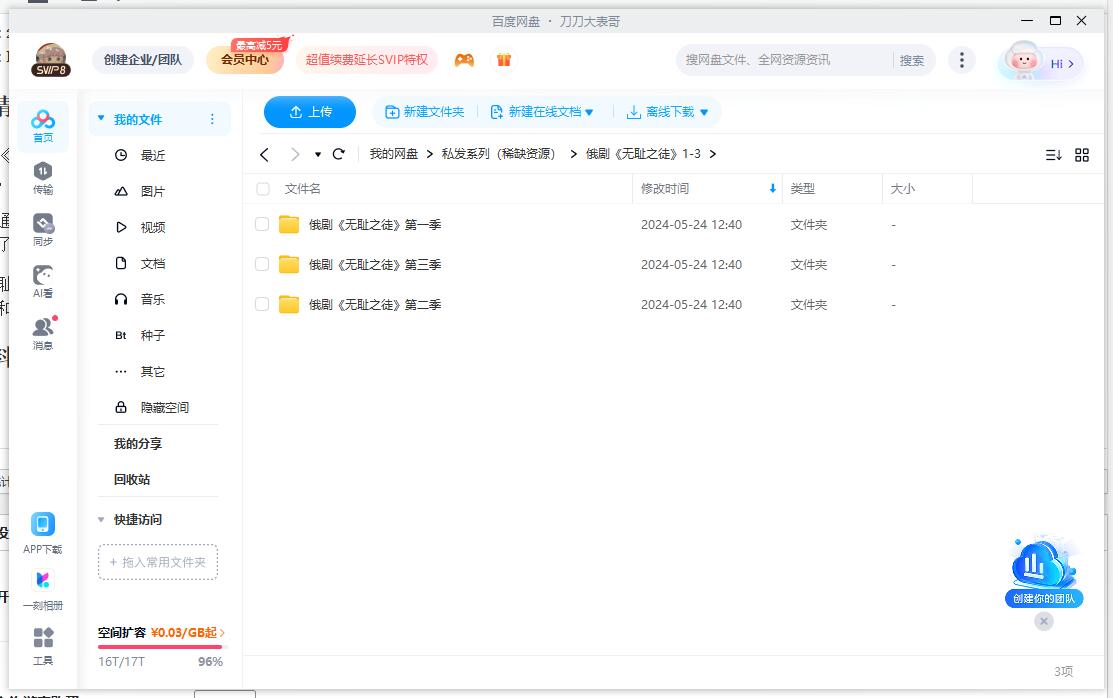Open 会员中心 button

pyautogui.click(x=244, y=60)
